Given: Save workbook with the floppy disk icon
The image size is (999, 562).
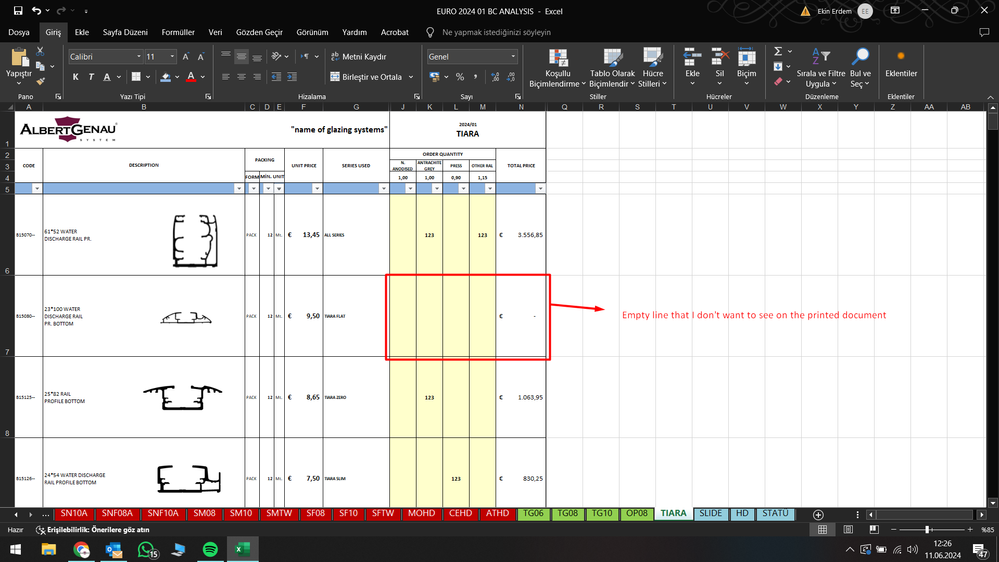Looking at the screenshot, I should point(18,11).
